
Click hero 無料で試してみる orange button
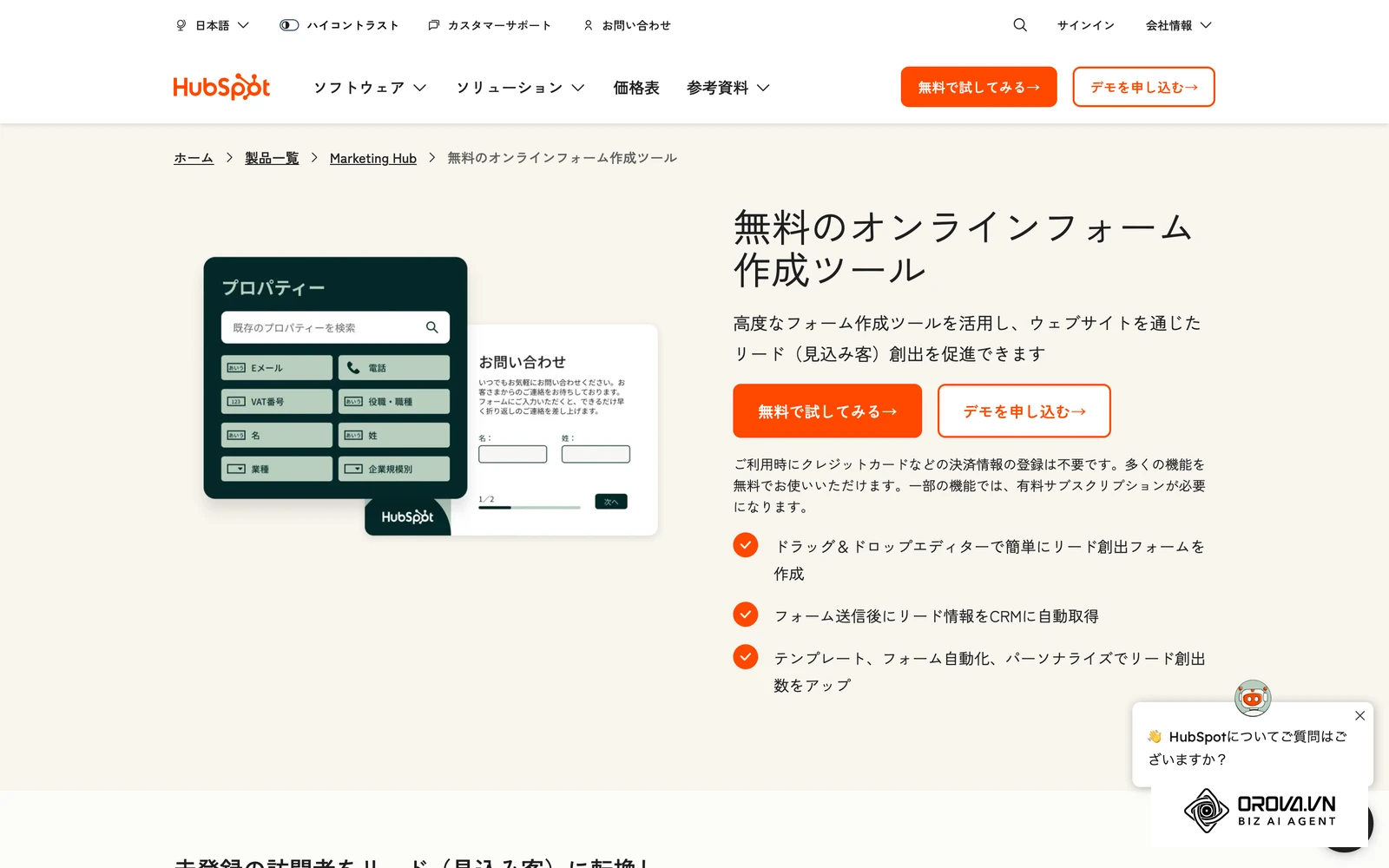827,411
